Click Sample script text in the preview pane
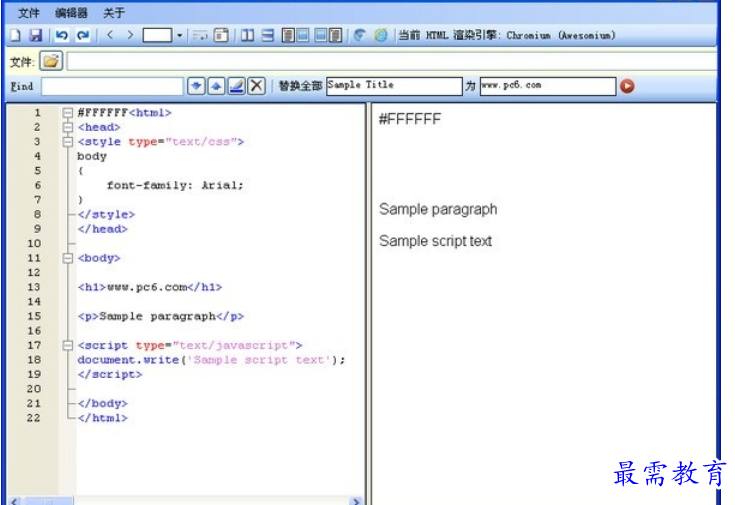Screen dimensions: 735x505 coord(435,241)
